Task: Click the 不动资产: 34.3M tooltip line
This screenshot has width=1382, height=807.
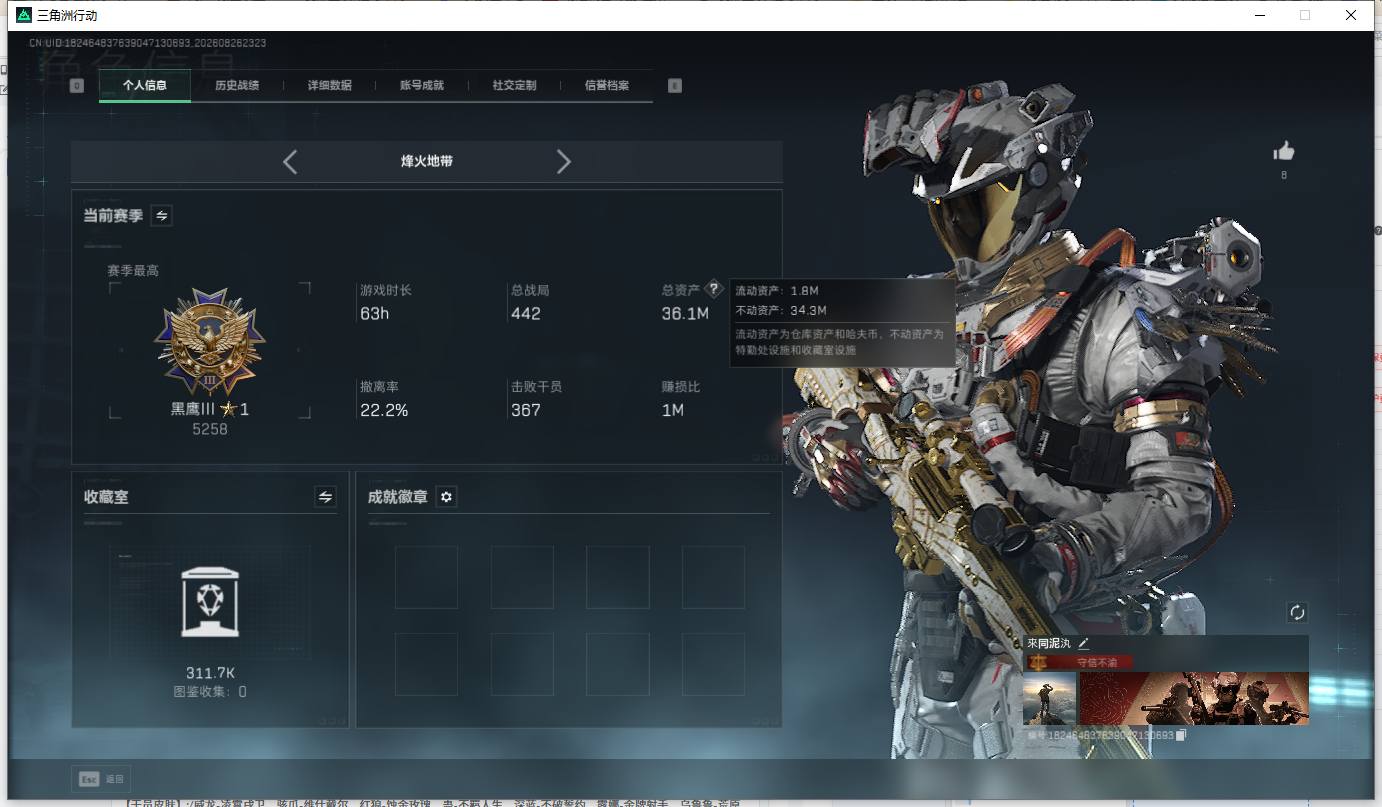Action: pos(781,311)
